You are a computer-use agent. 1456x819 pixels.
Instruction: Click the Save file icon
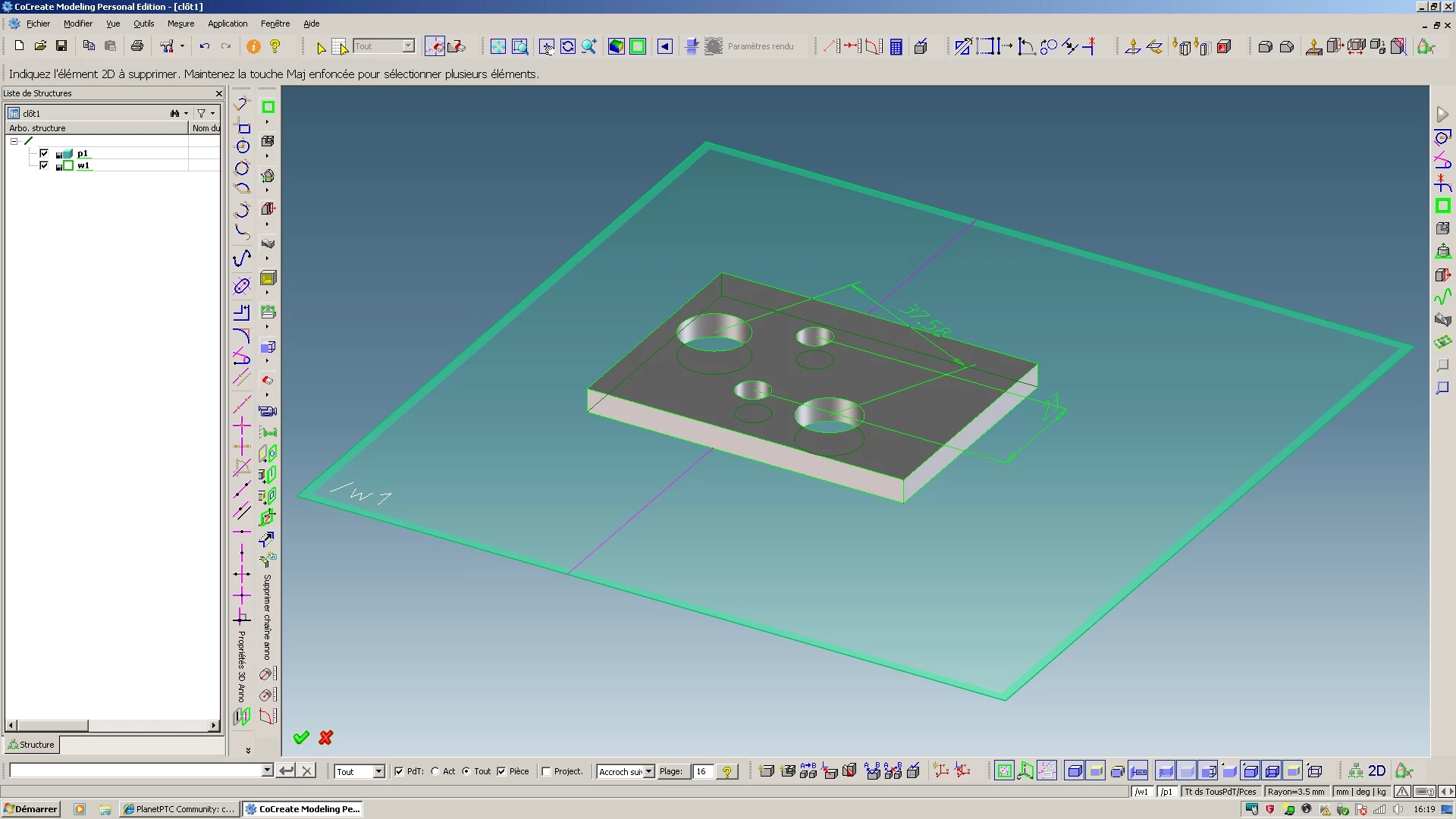[61, 46]
